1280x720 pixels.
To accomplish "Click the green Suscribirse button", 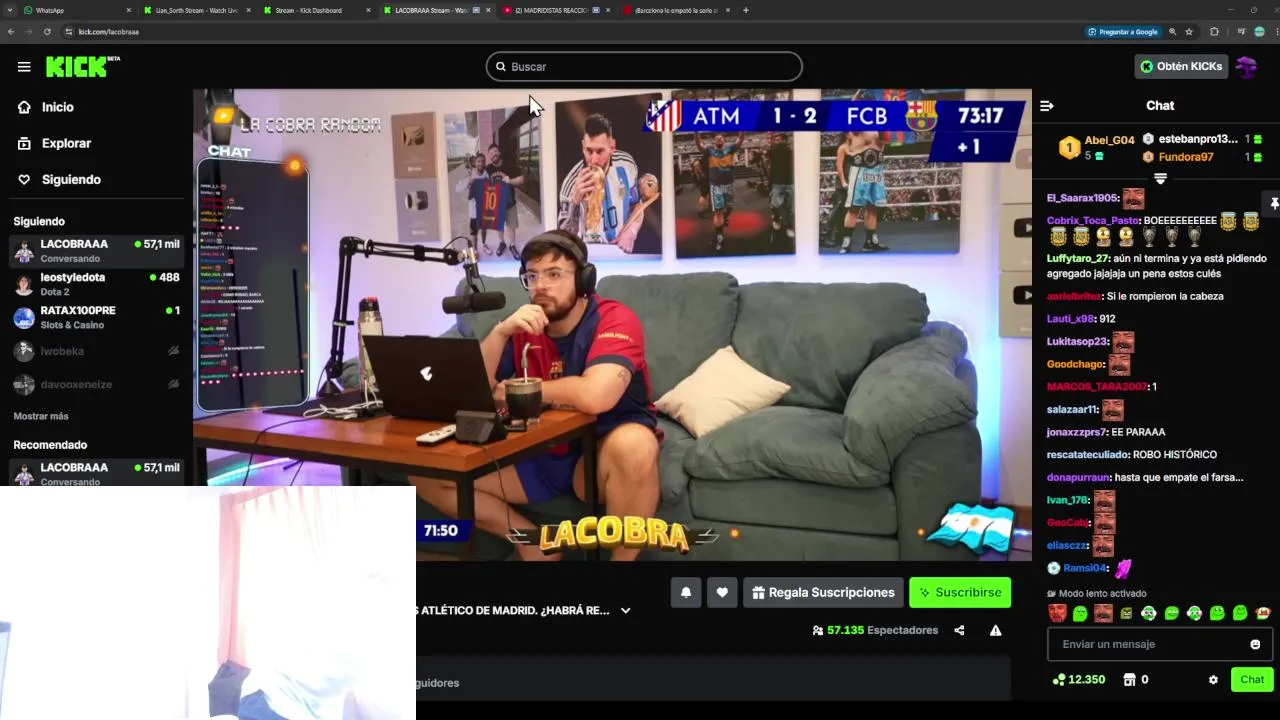I will [x=960, y=592].
